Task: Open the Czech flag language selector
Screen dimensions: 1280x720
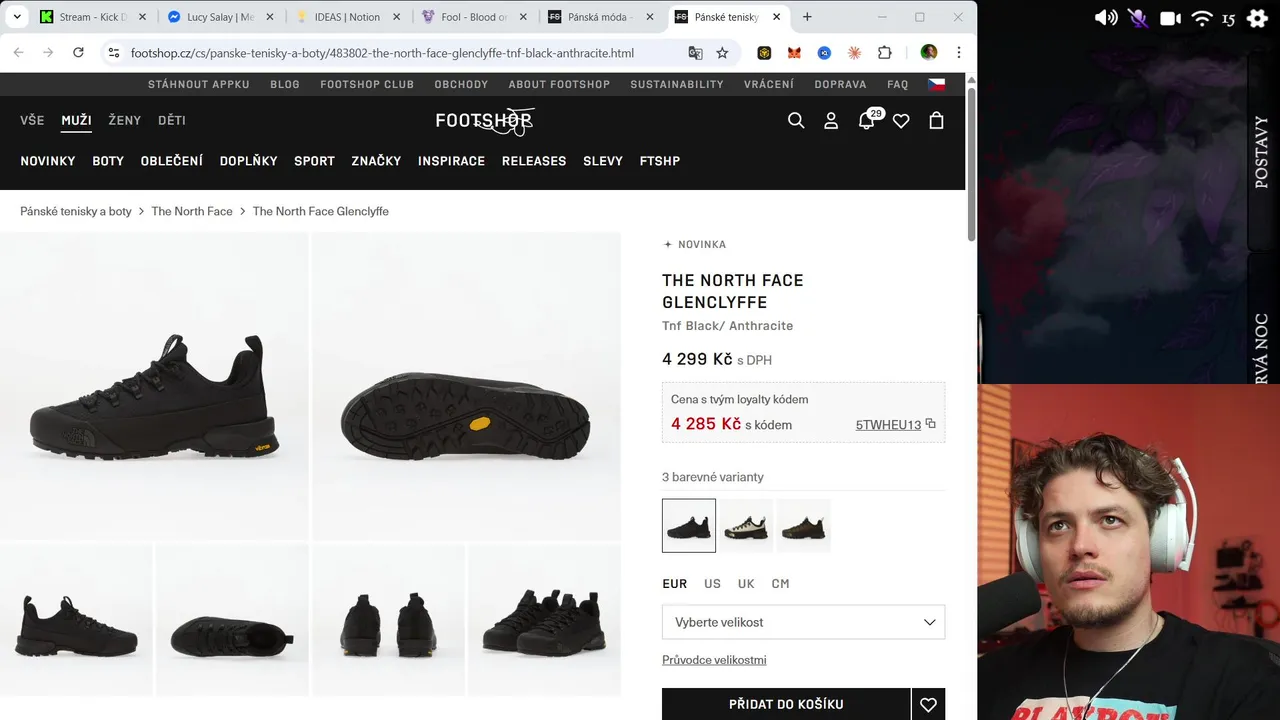Action: (936, 85)
